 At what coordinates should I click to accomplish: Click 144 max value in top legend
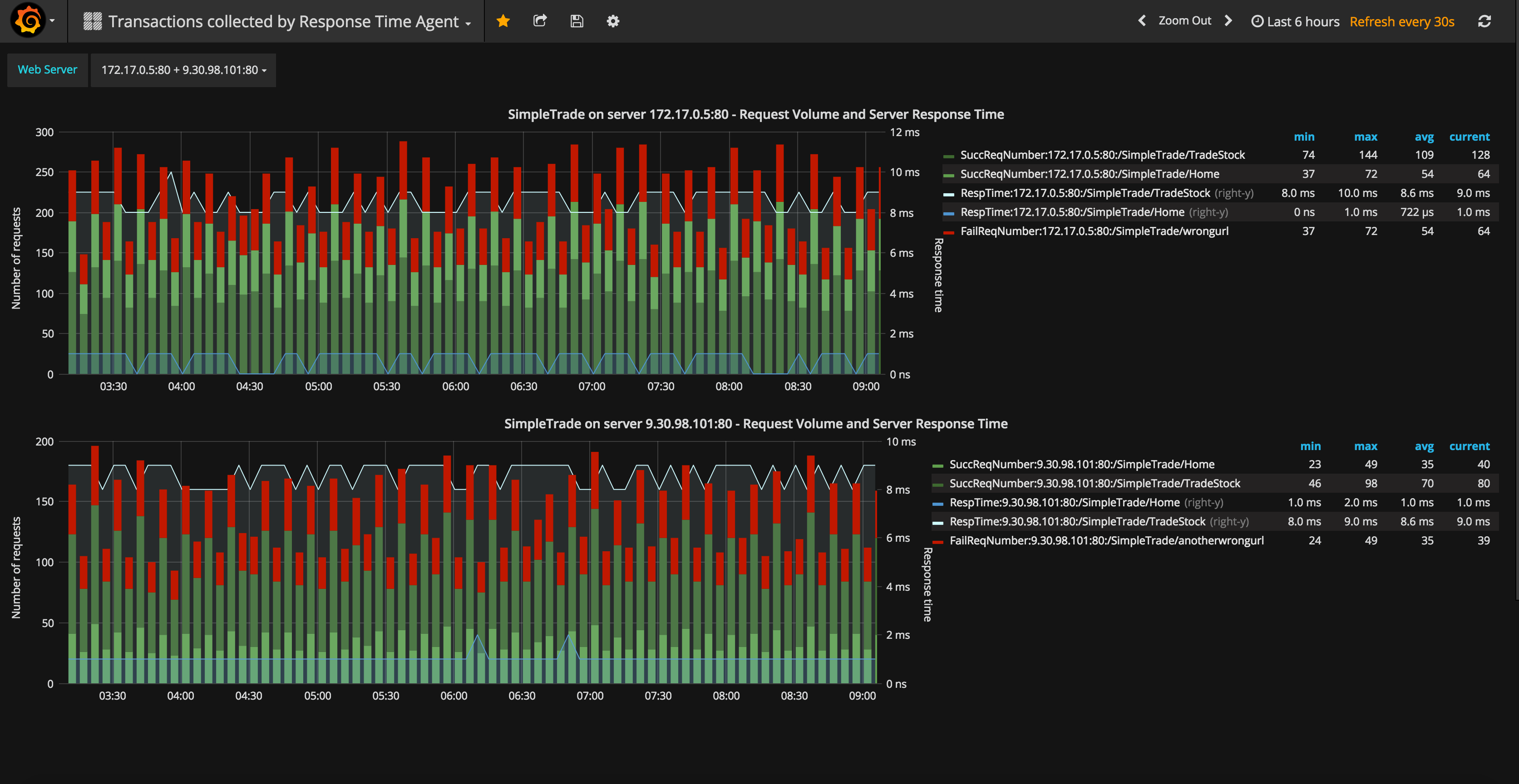[x=1367, y=155]
